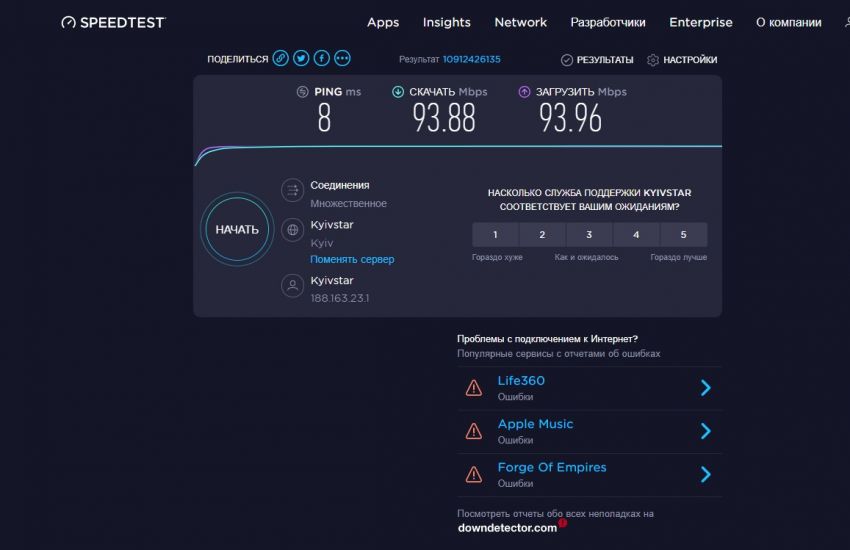Open Forge Of Empires outage chevron
The width and height of the screenshot is (850, 550).
(x=705, y=474)
